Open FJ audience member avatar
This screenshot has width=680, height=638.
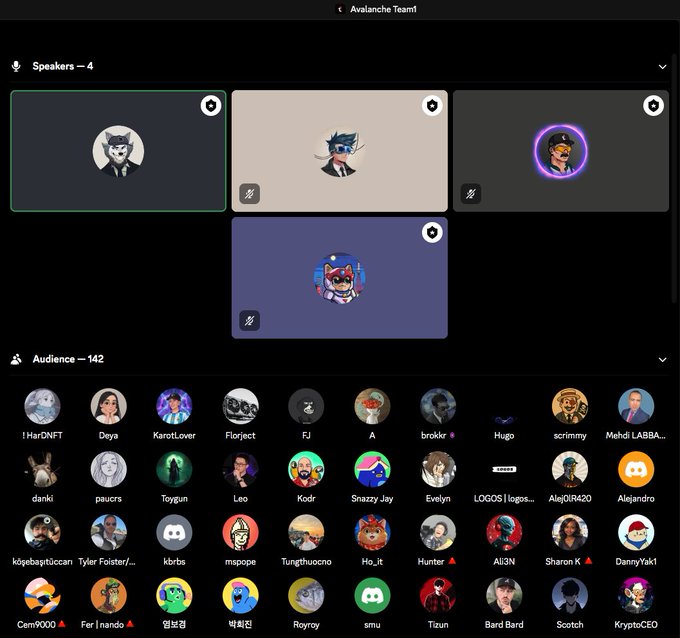tap(306, 406)
